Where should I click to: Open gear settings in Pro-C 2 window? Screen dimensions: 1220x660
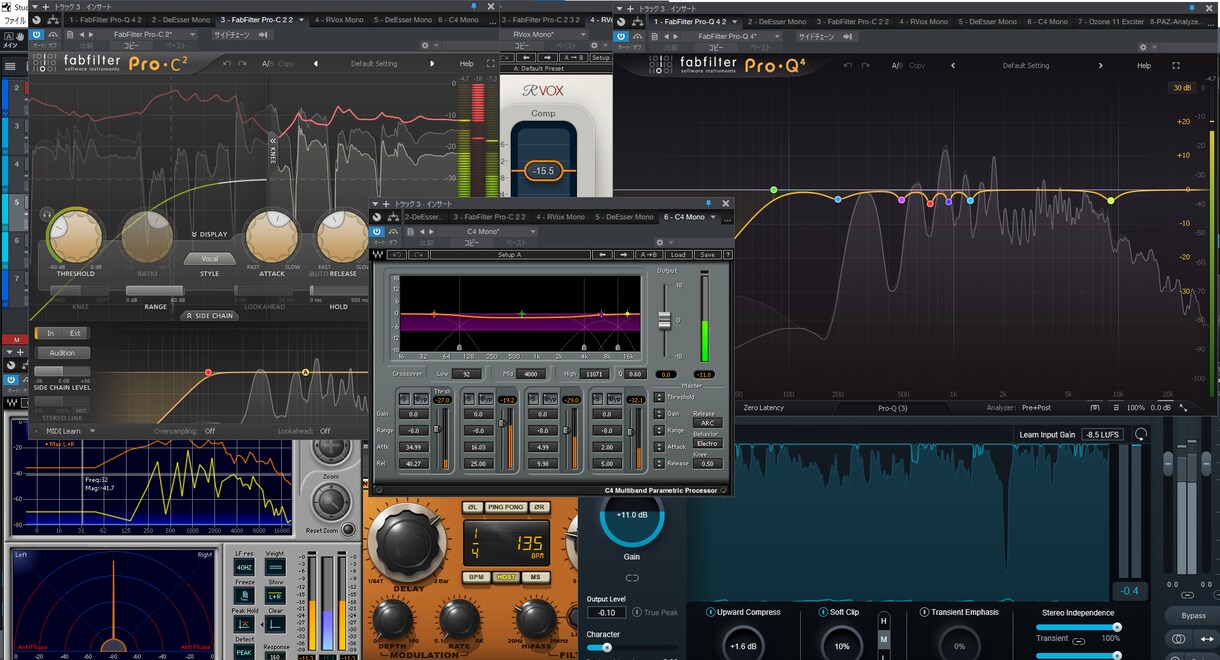coord(425,45)
